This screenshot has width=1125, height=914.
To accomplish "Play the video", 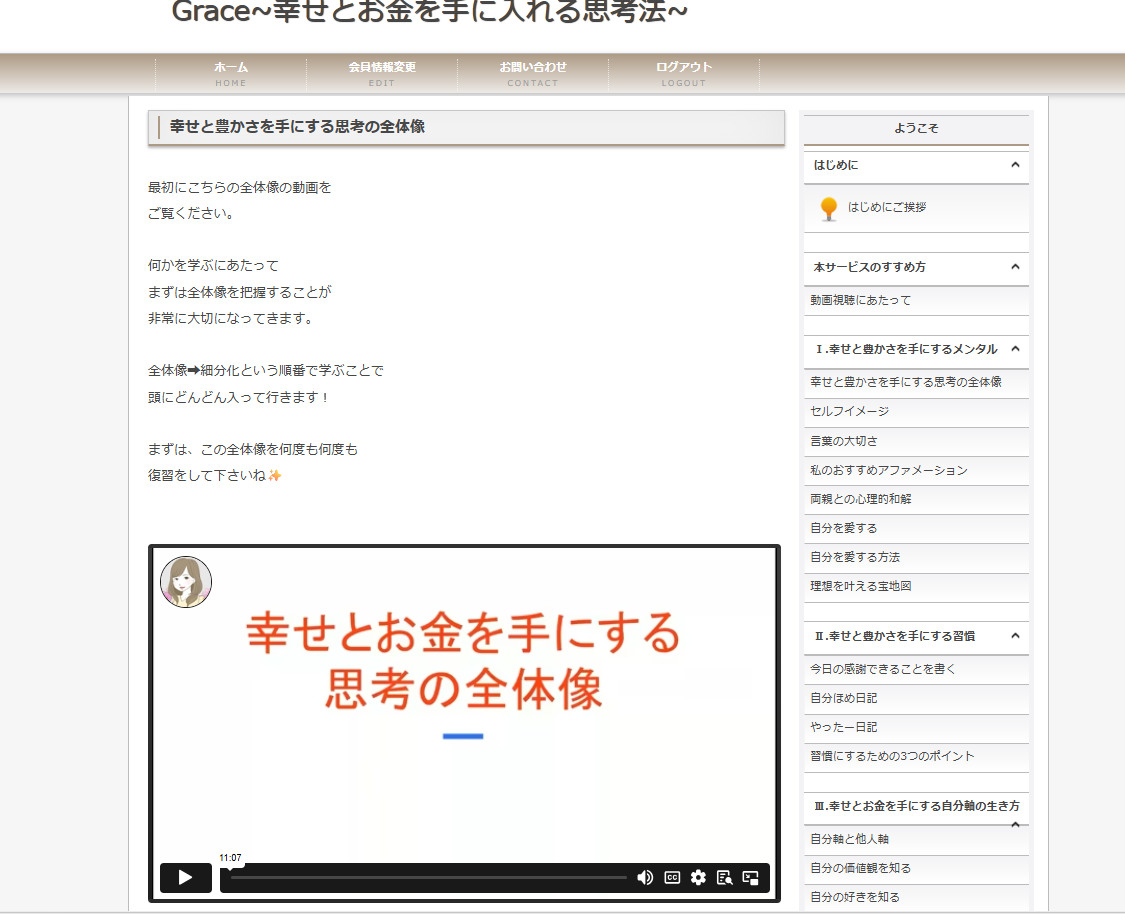I will tap(185, 877).
